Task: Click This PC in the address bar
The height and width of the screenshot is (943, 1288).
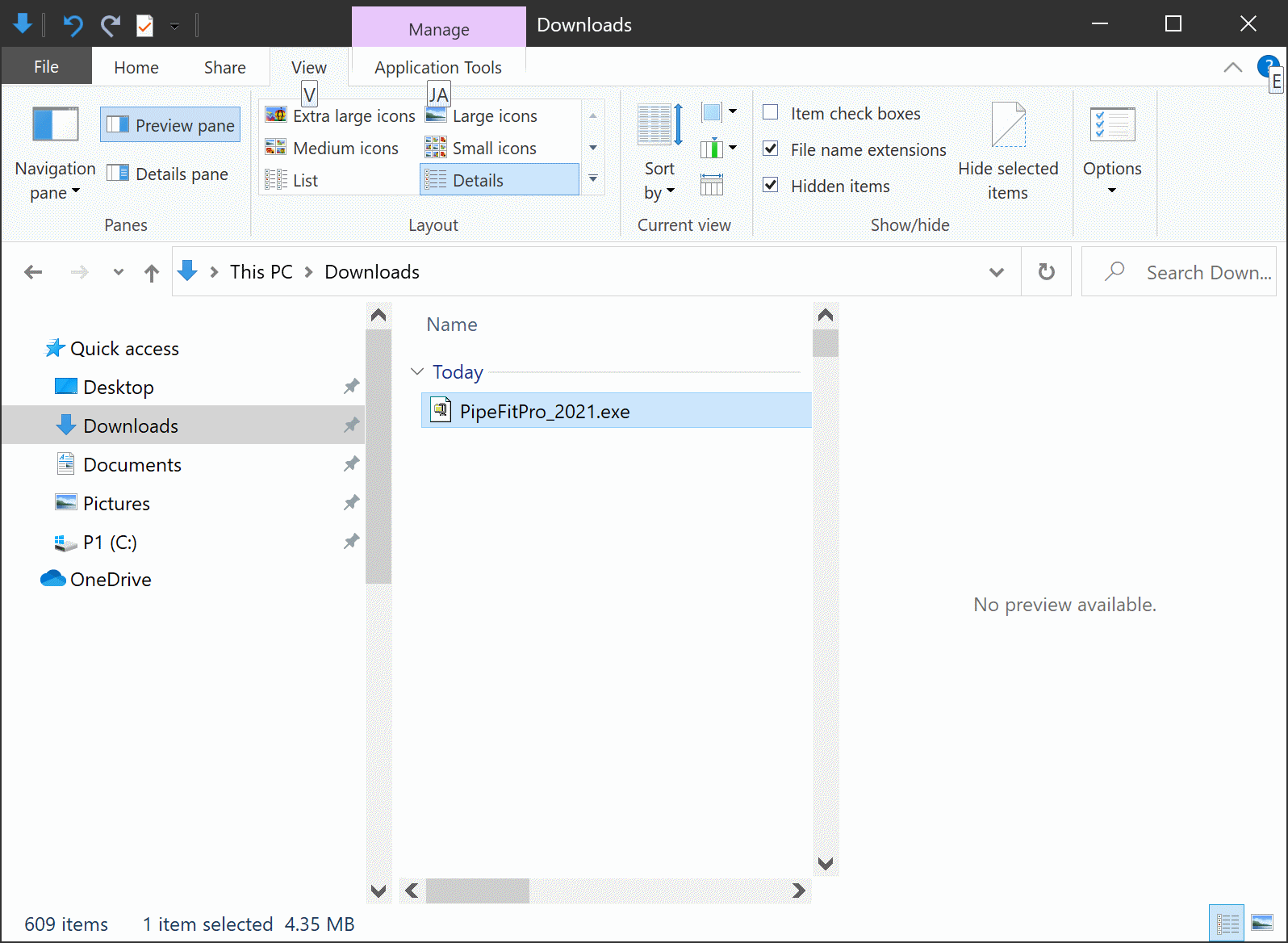Action: (x=261, y=272)
